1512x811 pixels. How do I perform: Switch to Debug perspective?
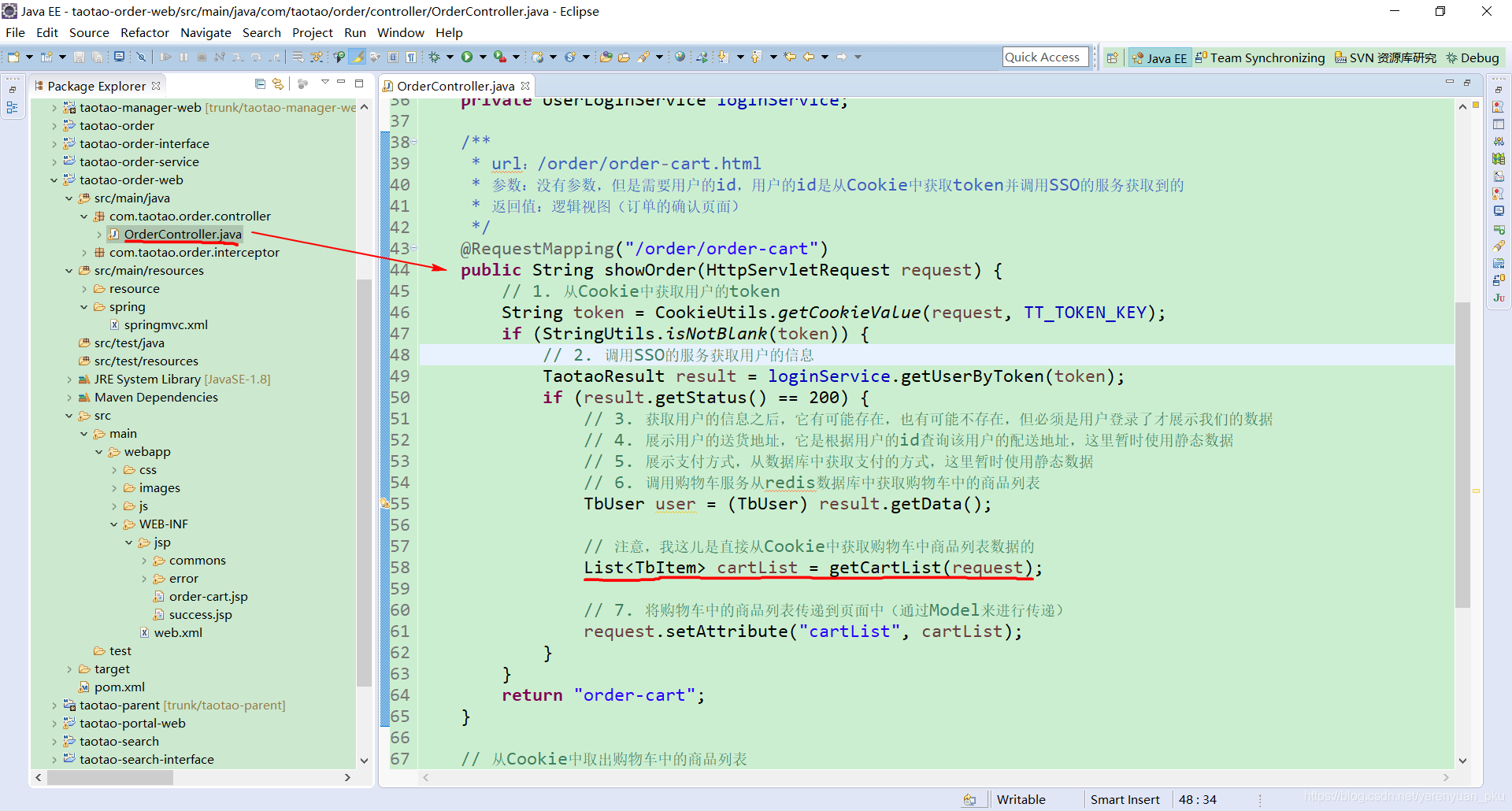pos(1473,57)
